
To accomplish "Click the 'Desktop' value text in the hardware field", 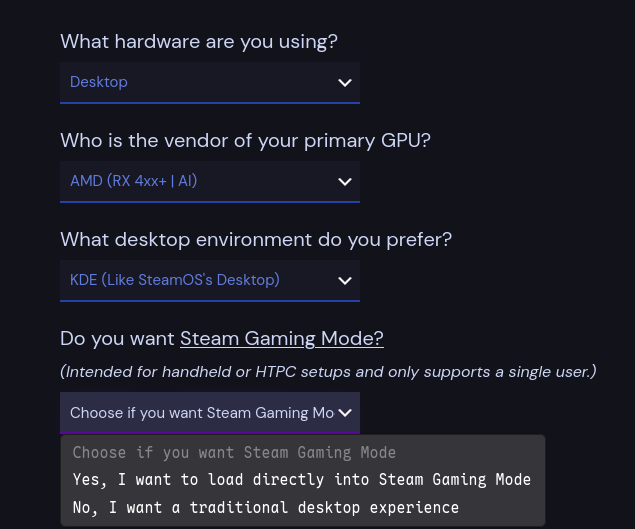I will [x=99, y=82].
